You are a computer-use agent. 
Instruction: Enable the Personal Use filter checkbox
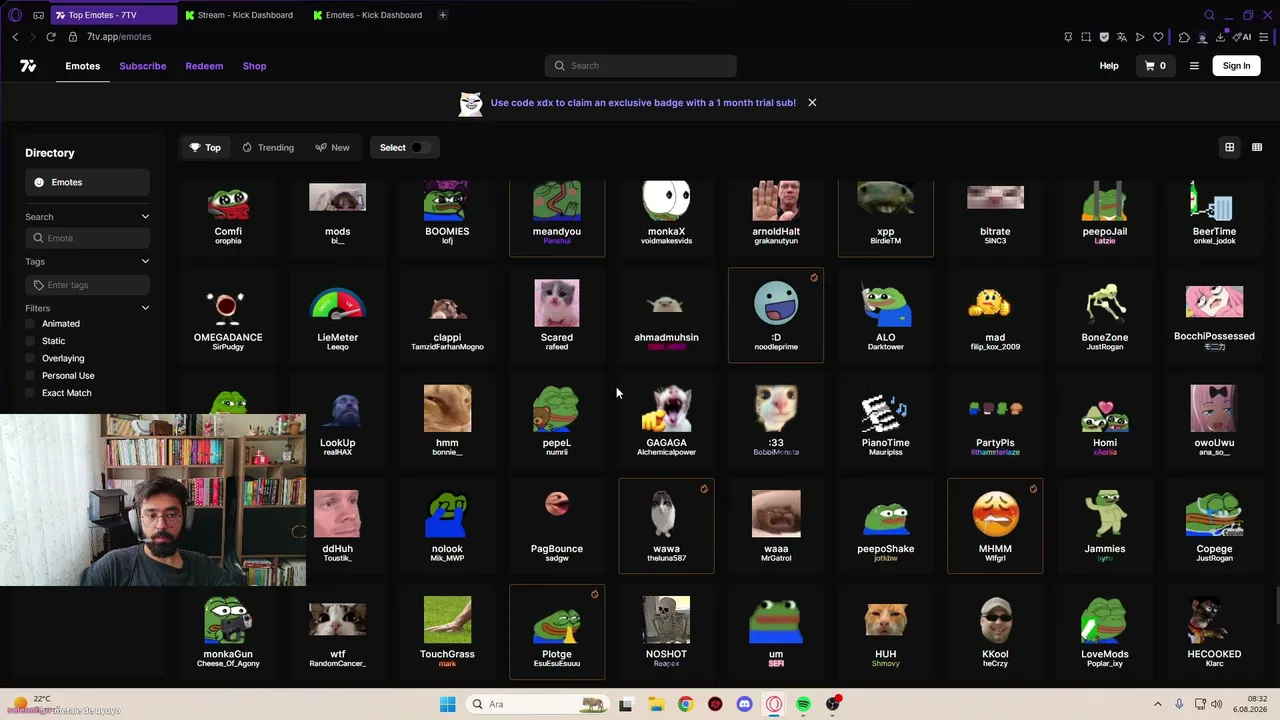coord(30,376)
